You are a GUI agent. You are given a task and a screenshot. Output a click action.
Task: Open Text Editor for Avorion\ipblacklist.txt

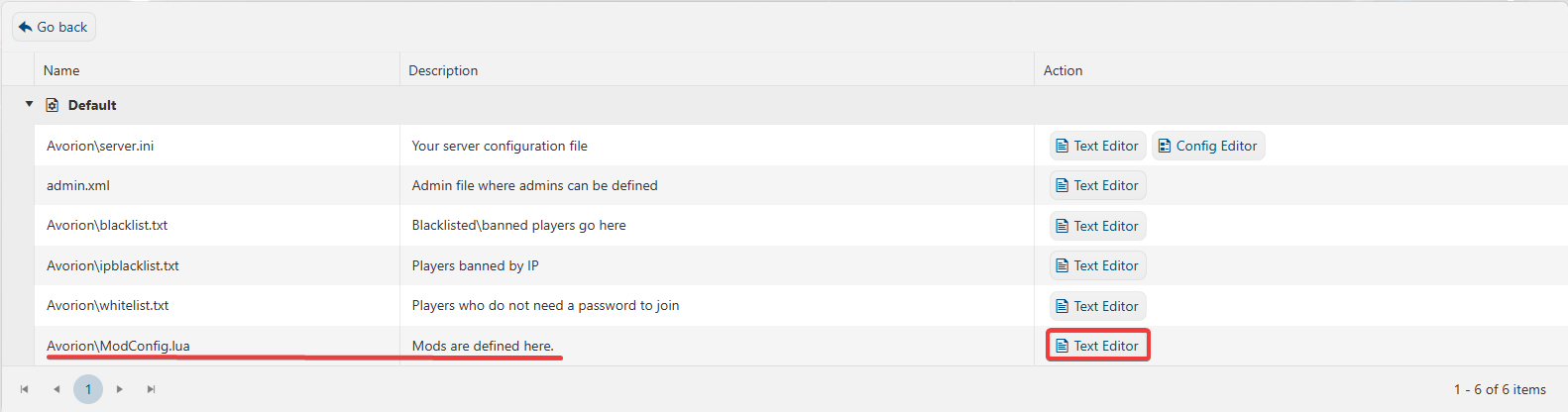click(1097, 265)
